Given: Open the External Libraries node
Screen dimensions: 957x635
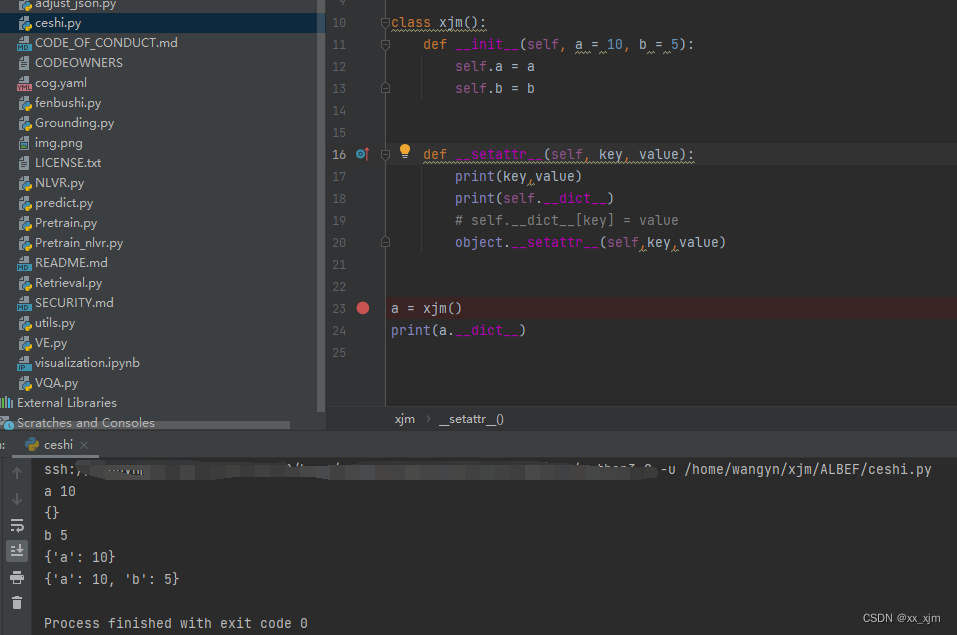Looking at the screenshot, I should click(66, 403).
